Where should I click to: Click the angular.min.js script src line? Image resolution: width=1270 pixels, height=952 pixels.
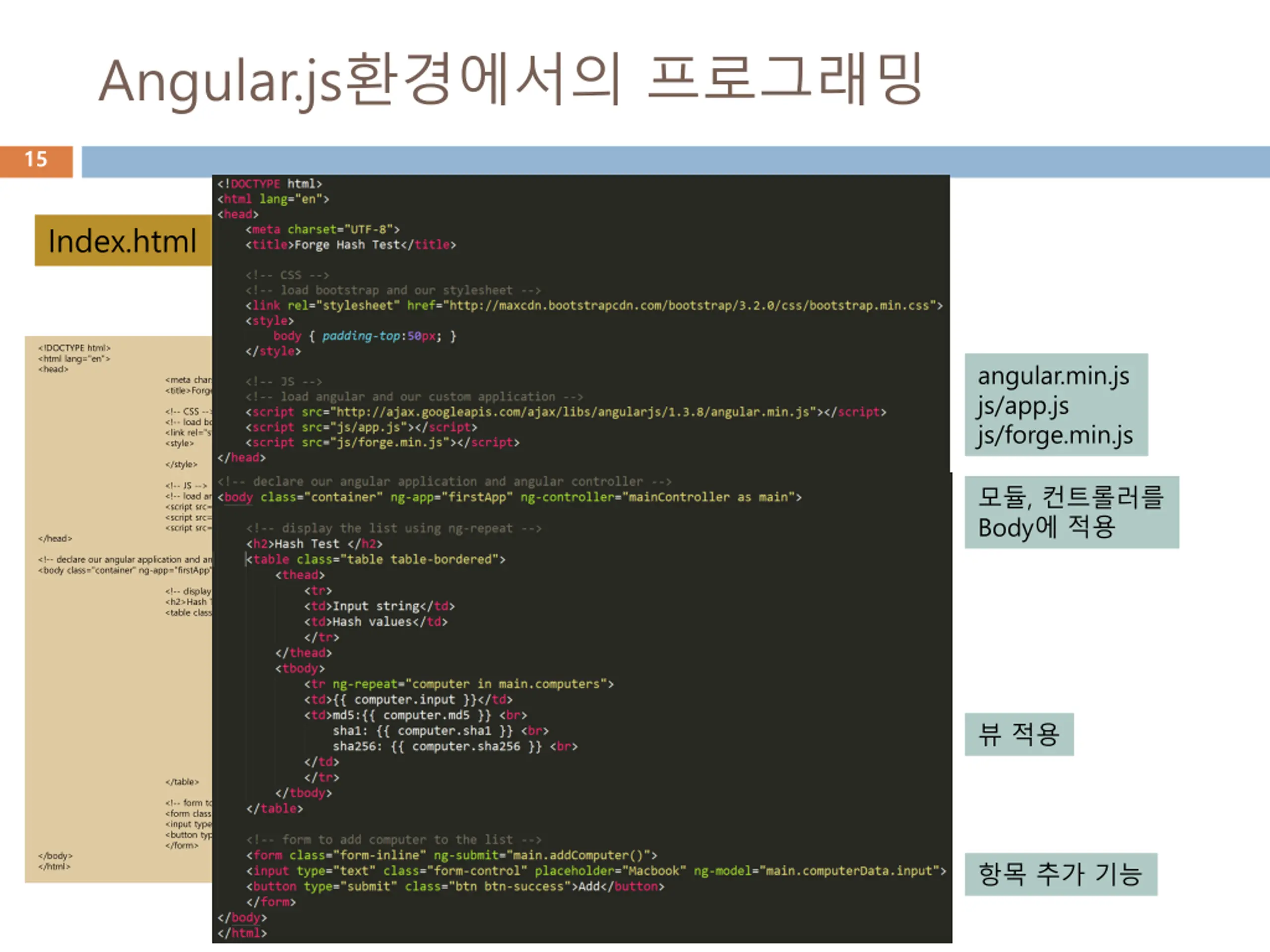point(566,412)
